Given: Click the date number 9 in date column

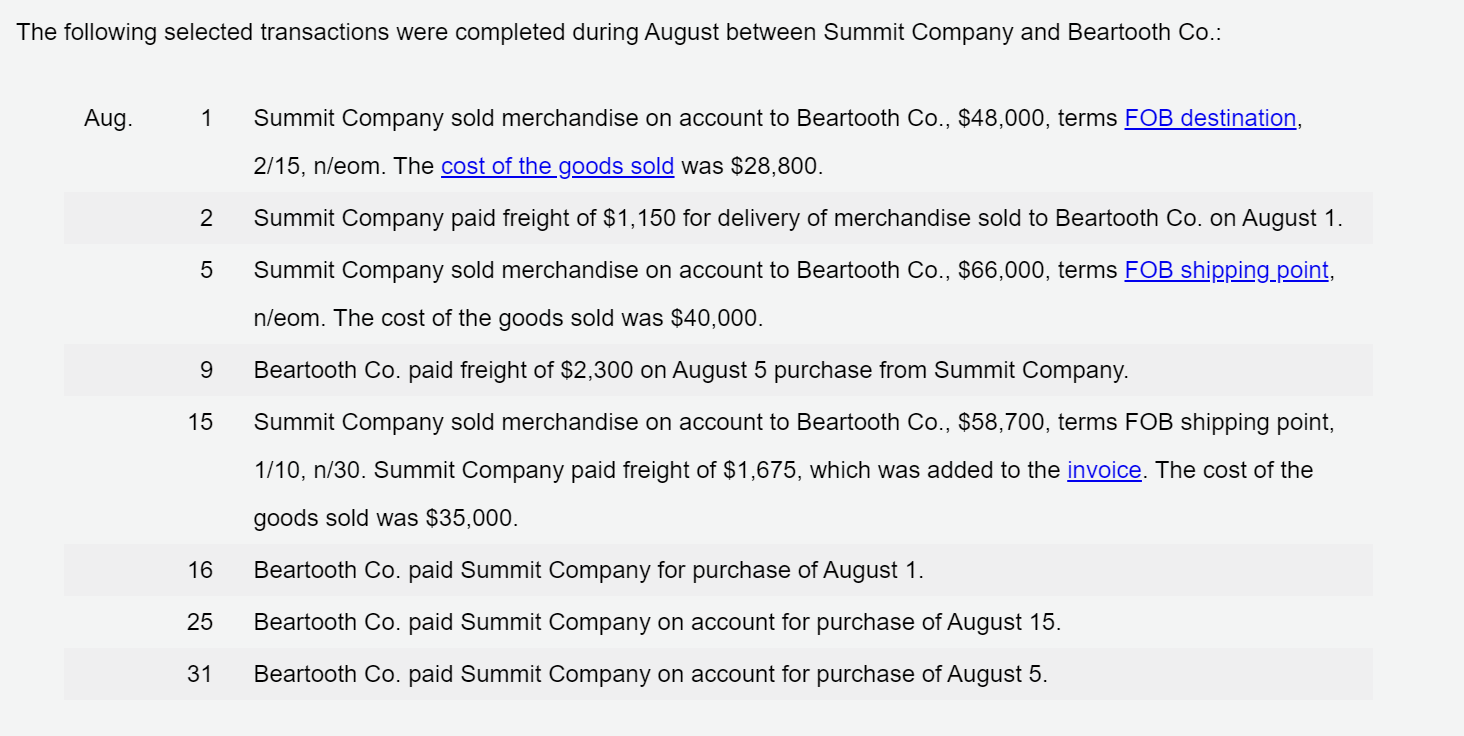Looking at the screenshot, I should (x=206, y=370).
